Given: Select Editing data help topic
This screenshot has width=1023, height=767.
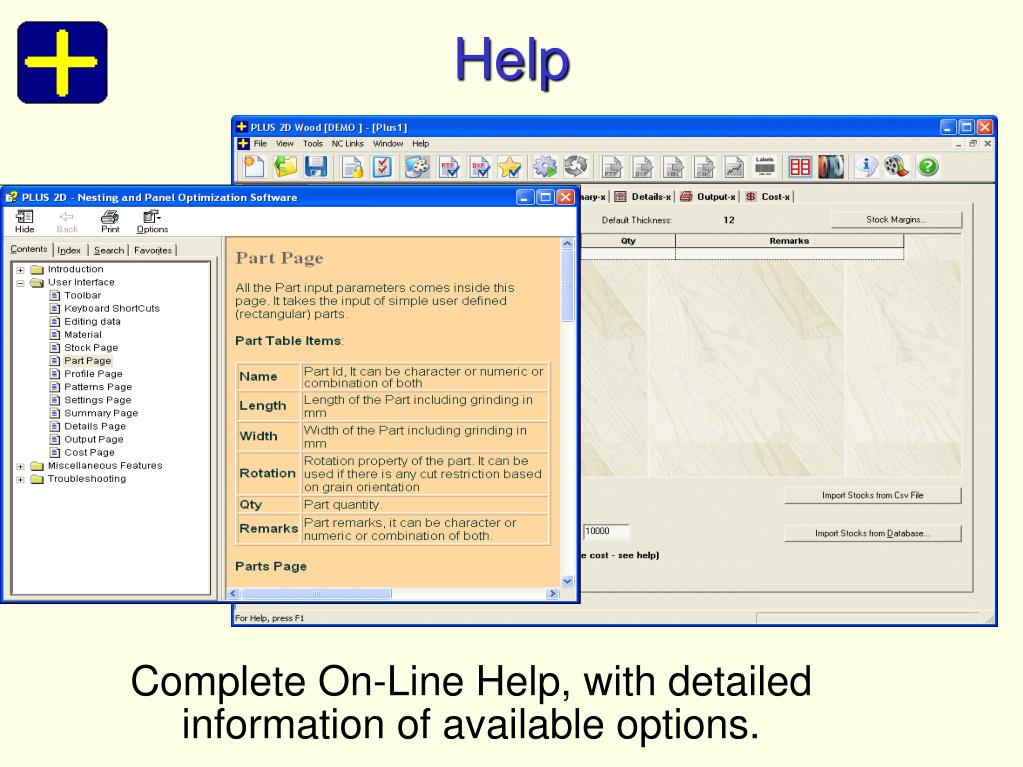Looking at the screenshot, I should pyautogui.click(x=92, y=322).
